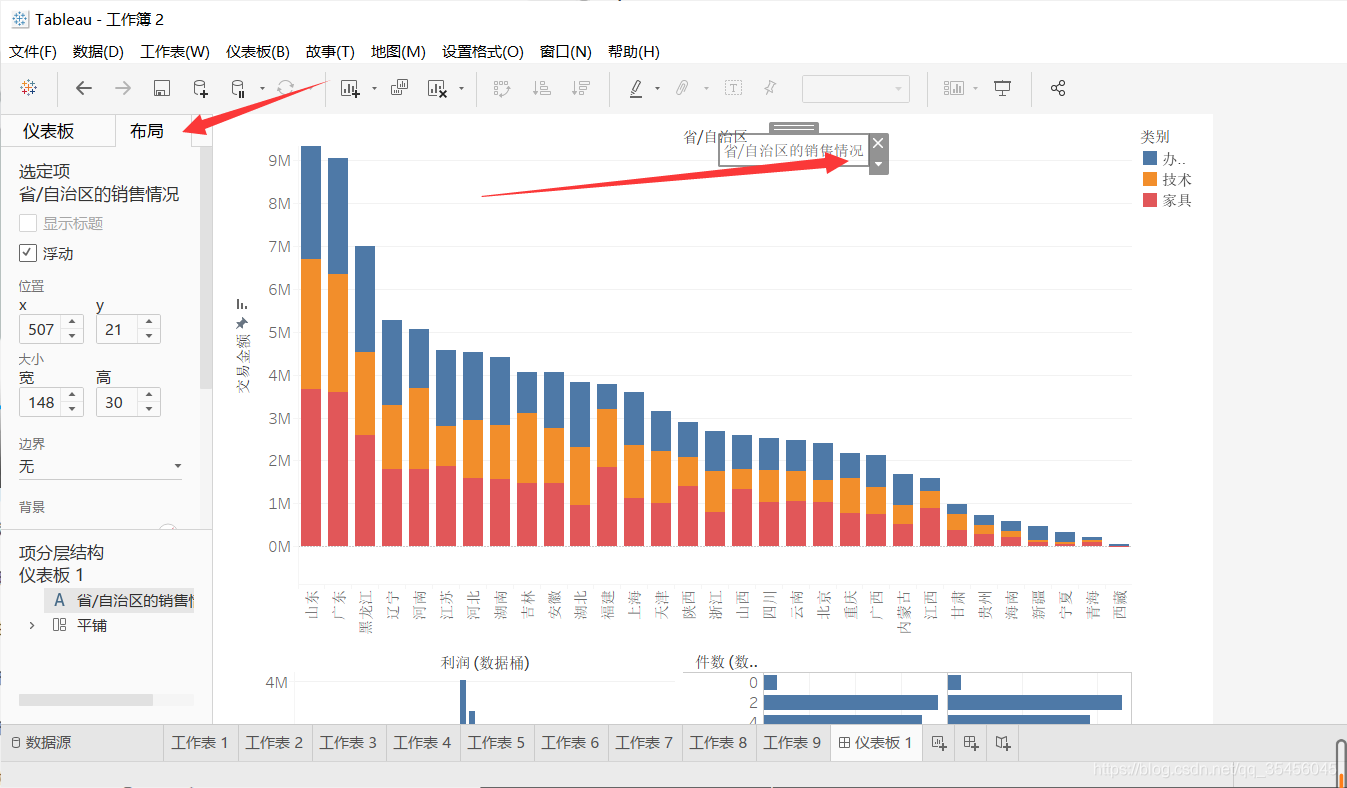Open the 故事(T) menu
1347x788 pixels.
[x=330, y=52]
